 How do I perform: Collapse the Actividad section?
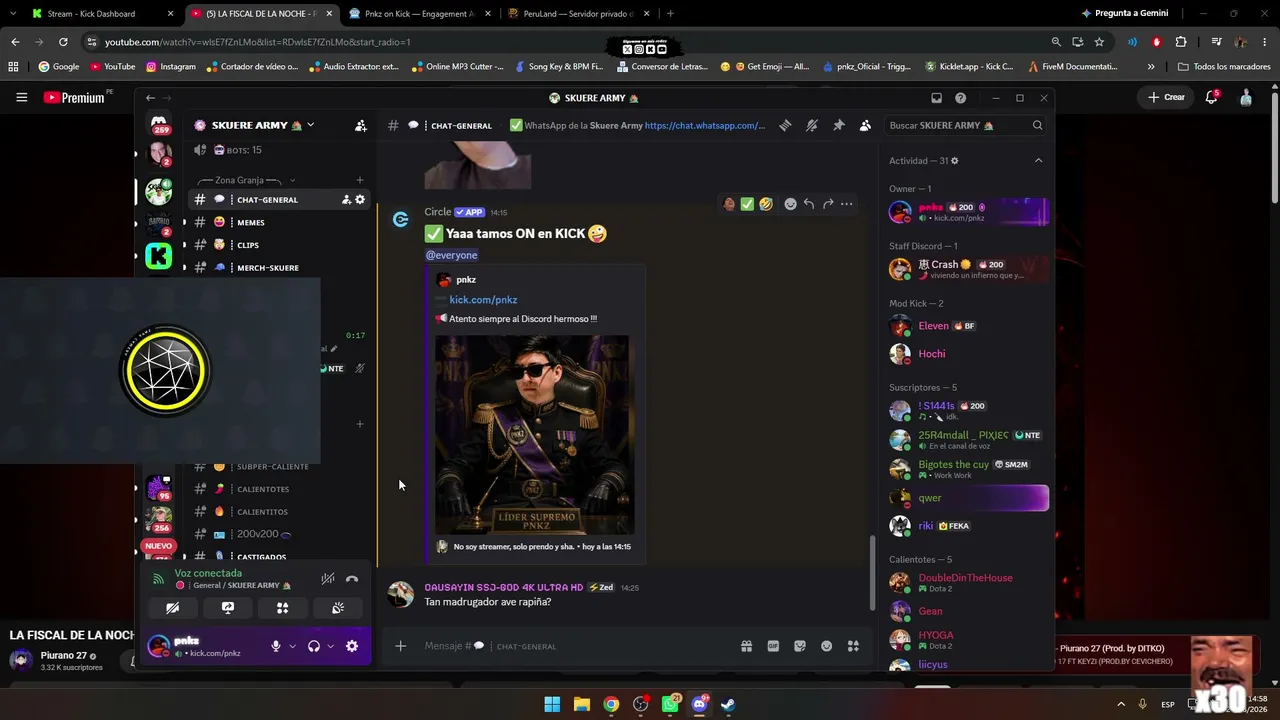pyautogui.click(x=1038, y=161)
